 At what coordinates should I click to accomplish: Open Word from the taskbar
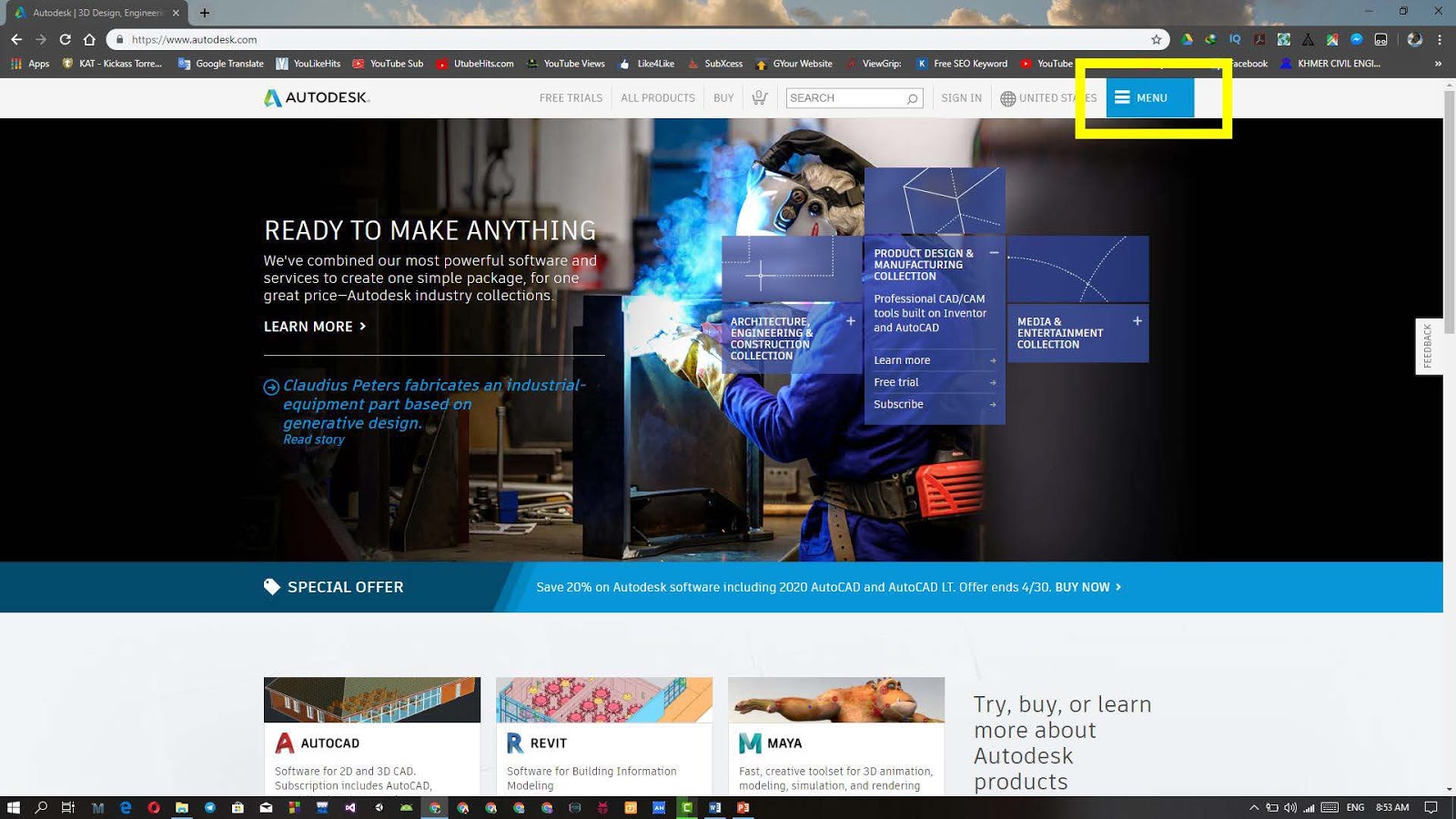click(714, 807)
